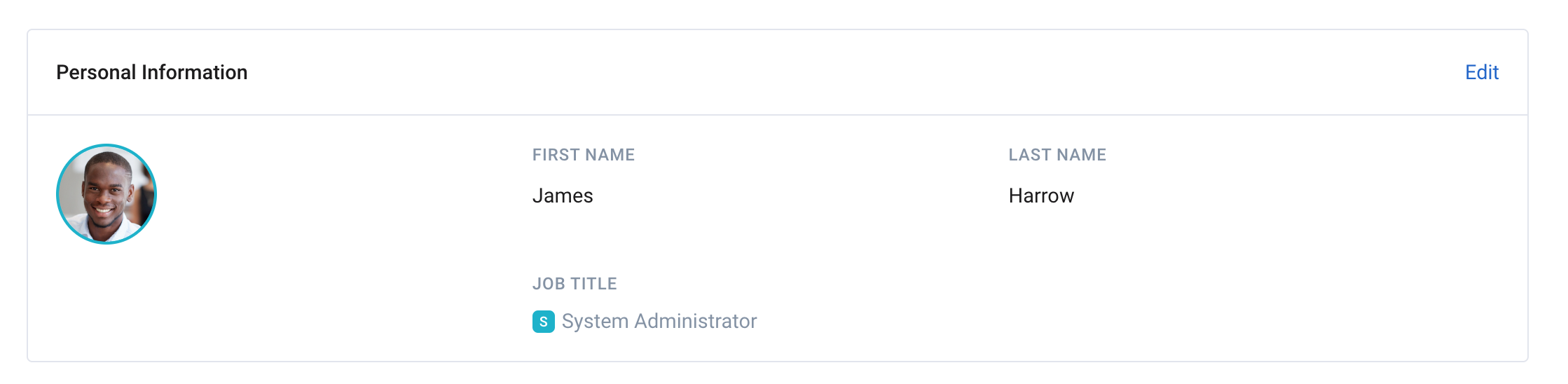This screenshot has width=1568, height=384.
Task: Click the word Administrator in job title
Action: point(696,321)
